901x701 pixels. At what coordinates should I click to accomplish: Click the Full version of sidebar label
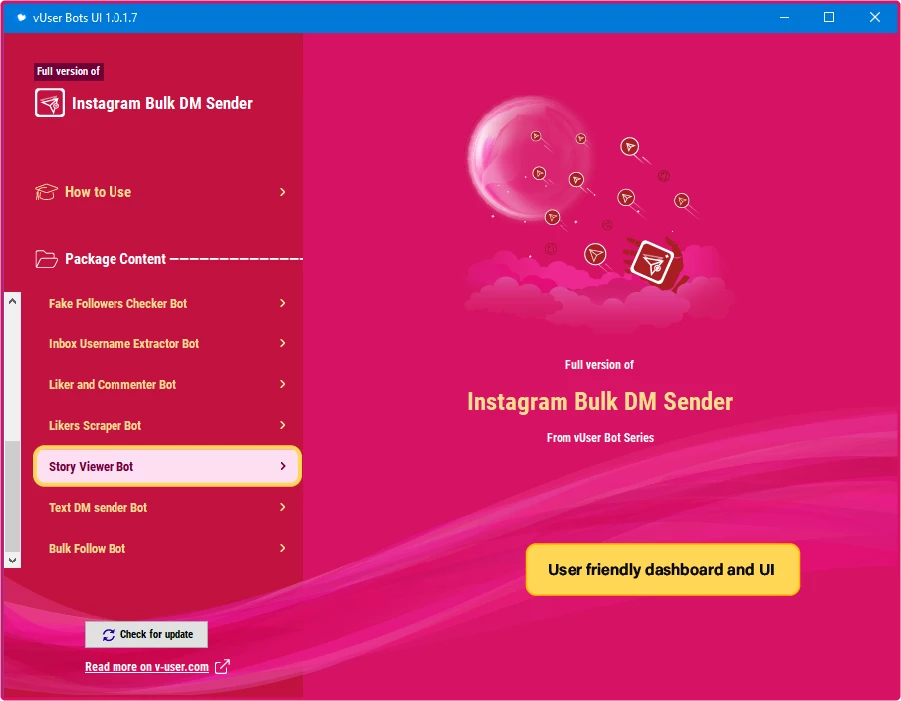(68, 71)
